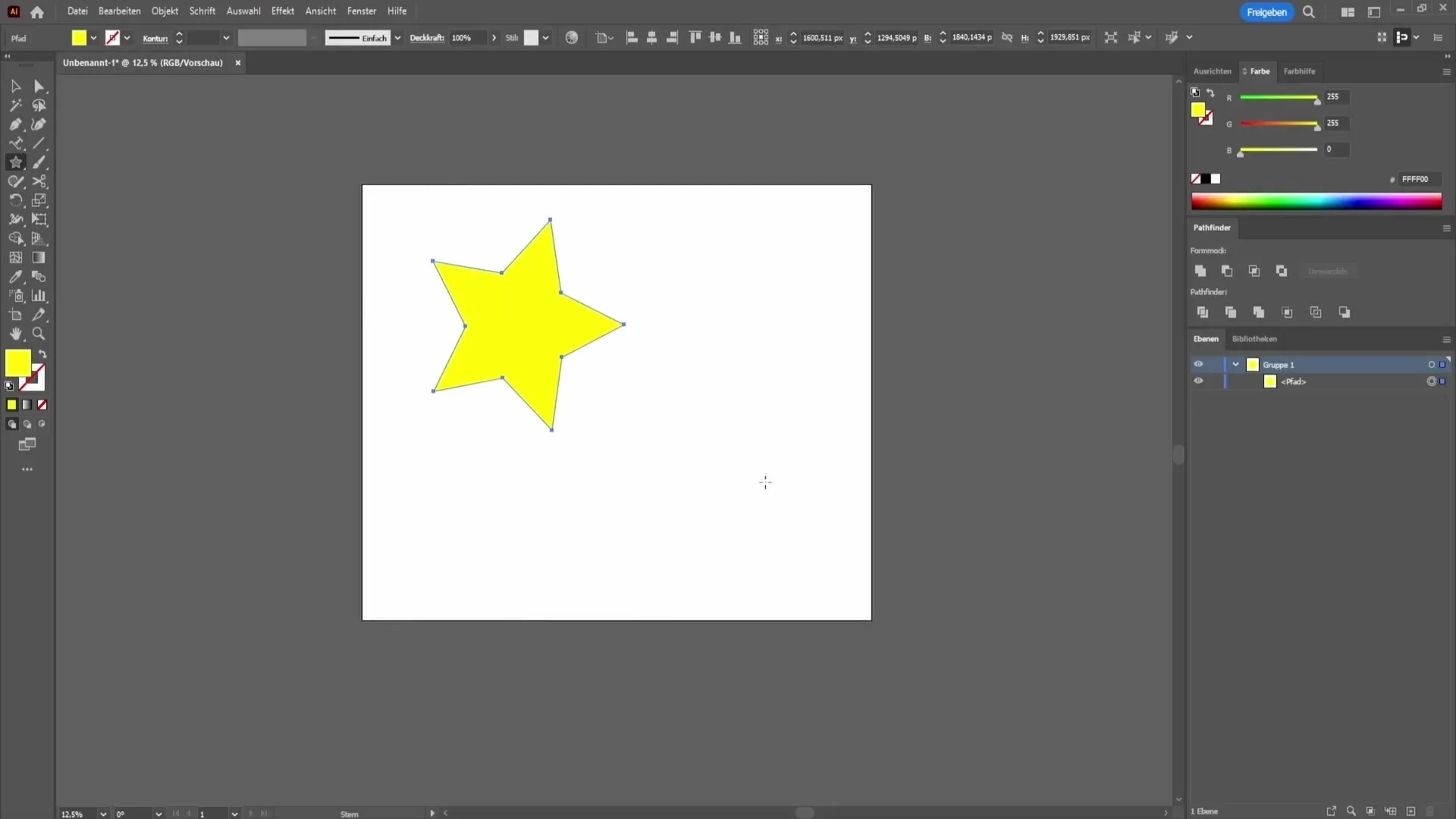Toggle visibility of Pfad sublayer
Viewport: 1456px width, 819px height.
click(x=1198, y=381)
